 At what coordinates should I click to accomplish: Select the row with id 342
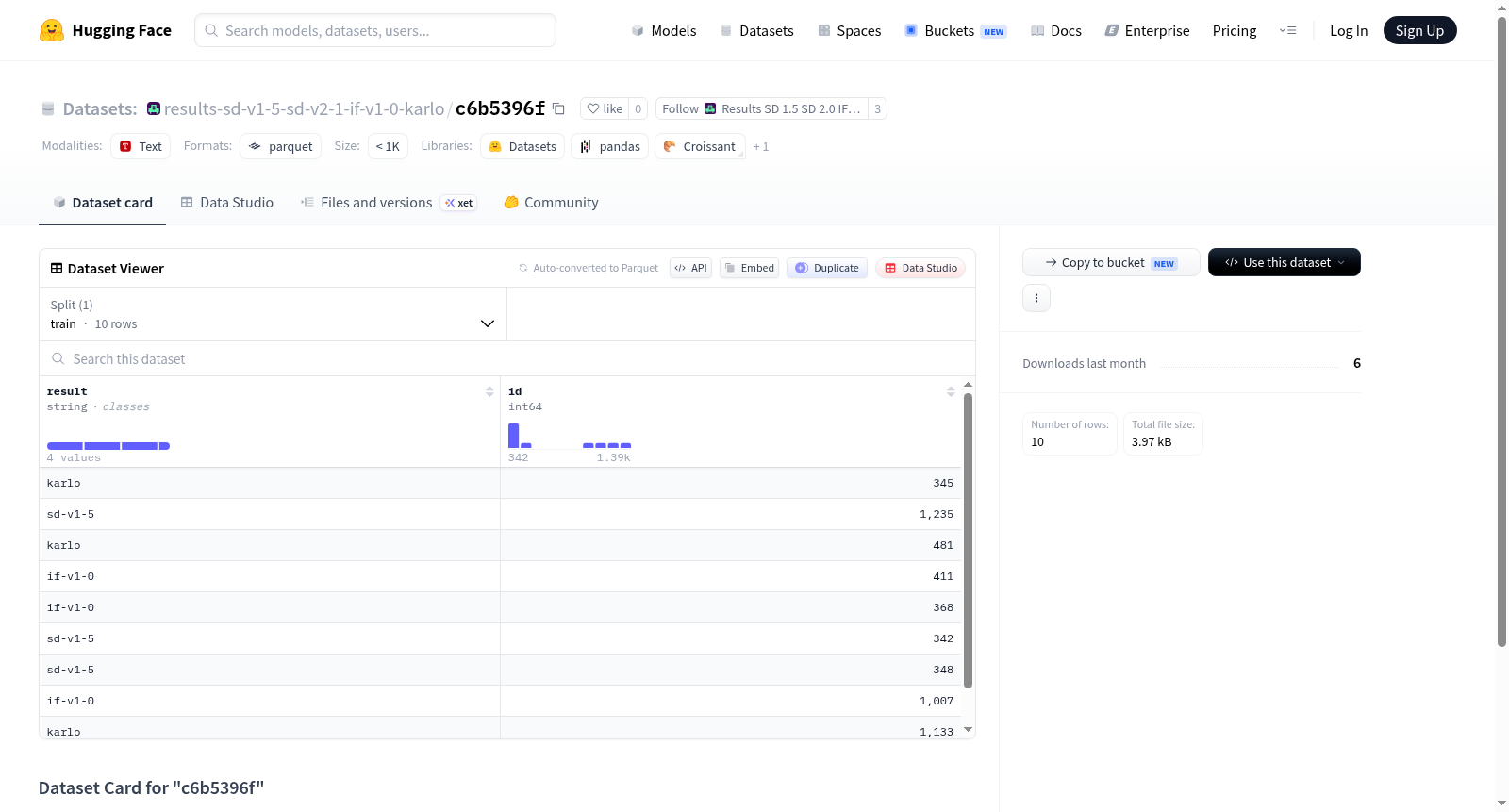[x=500, y=638]
